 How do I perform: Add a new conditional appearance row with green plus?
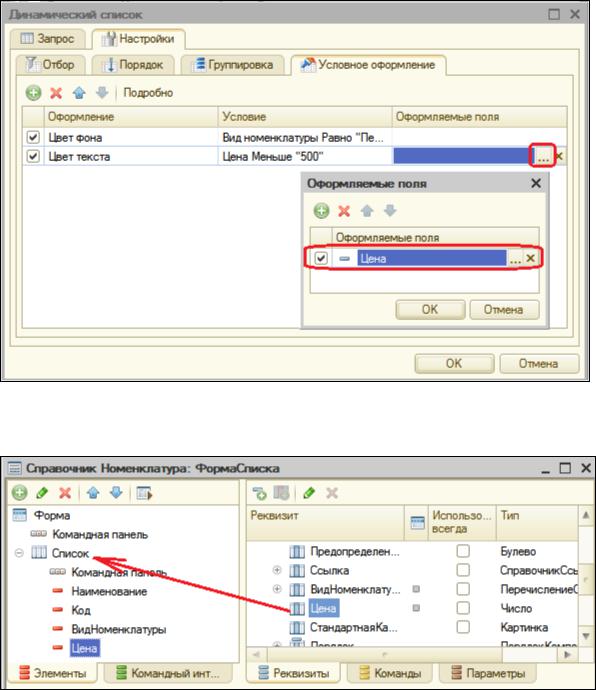tap(33, 93)
